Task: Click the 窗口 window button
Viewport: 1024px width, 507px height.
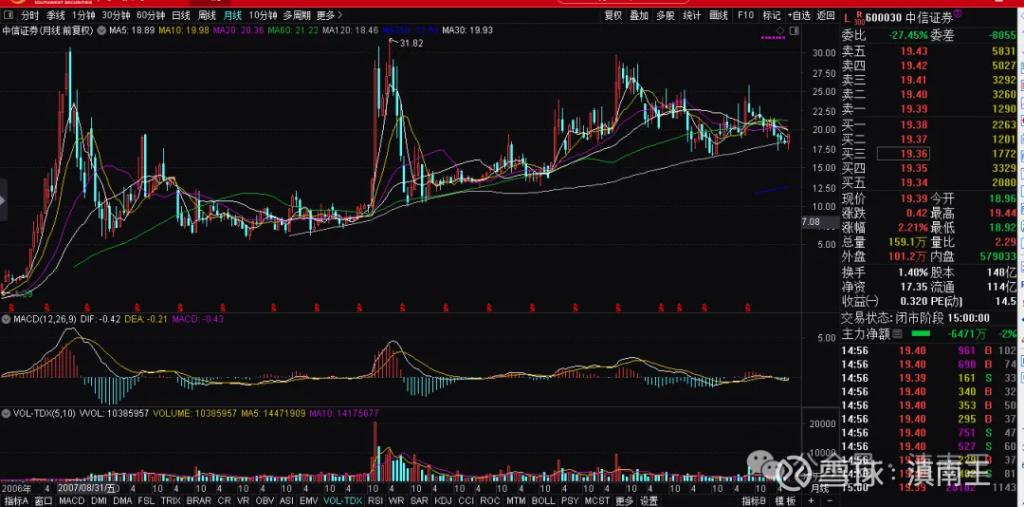Action: point(44,501)
